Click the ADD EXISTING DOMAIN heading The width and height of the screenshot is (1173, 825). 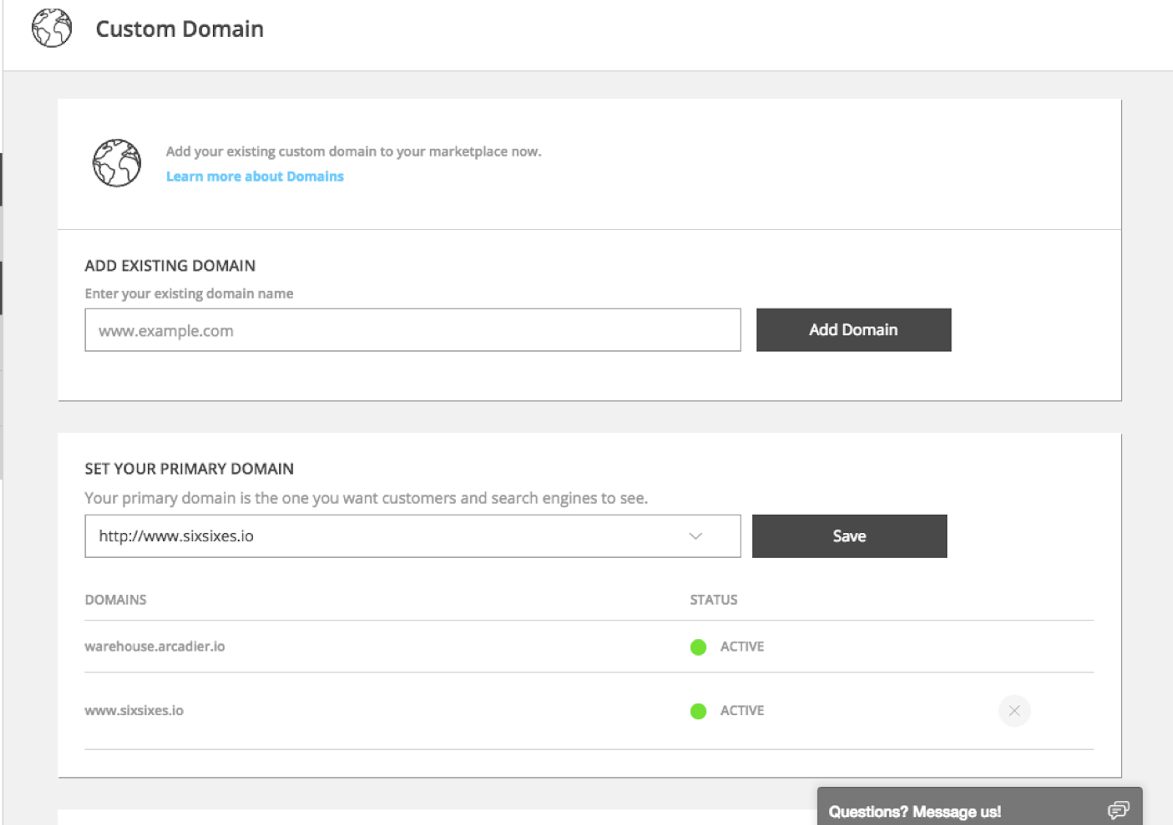pyautogui.click(x=170, y=266)
